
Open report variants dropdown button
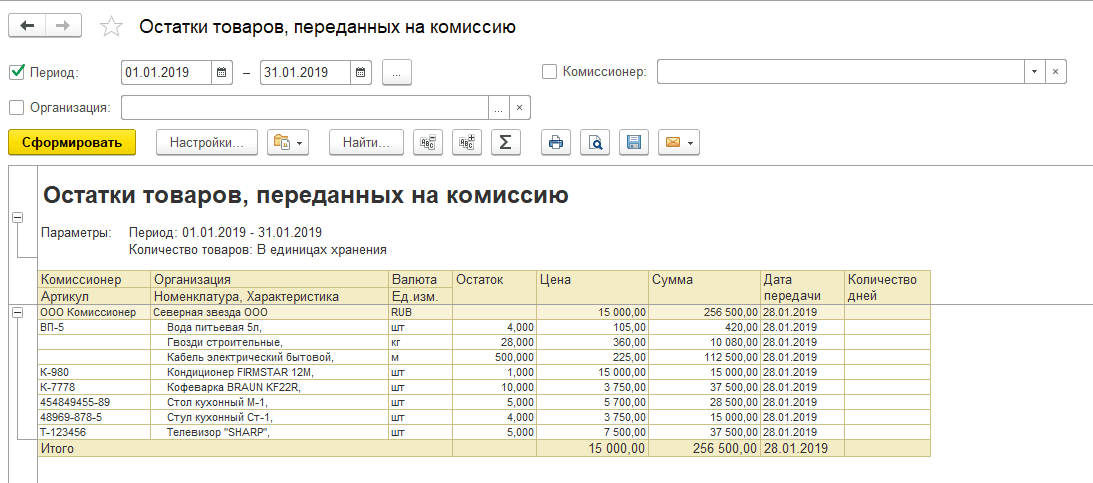pos(288,143)
